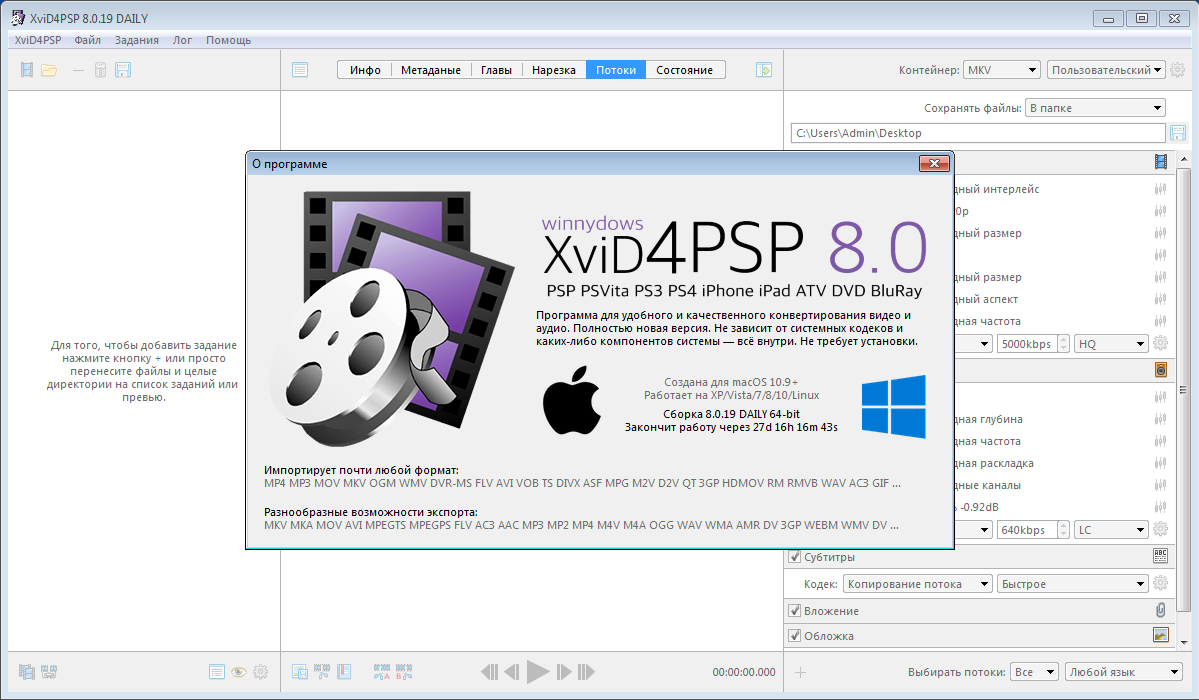This screenshot has height=700, width=1199.
Task: Switch to the Главы tab
Action: [496, 70]
